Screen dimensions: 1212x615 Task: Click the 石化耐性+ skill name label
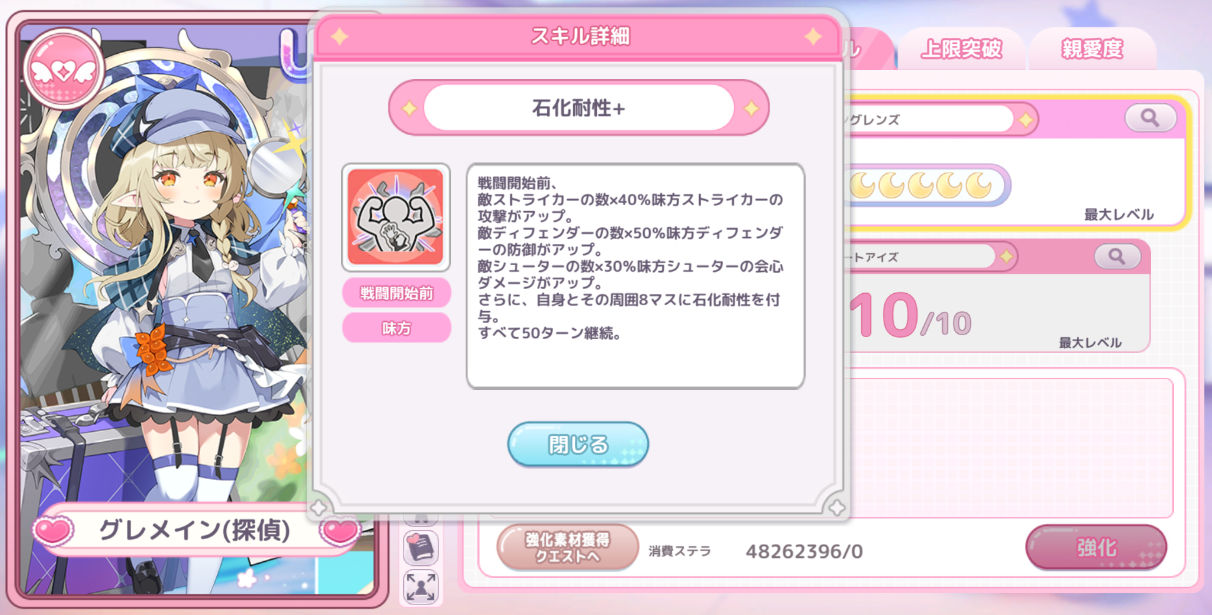click(x=578, y=108)
